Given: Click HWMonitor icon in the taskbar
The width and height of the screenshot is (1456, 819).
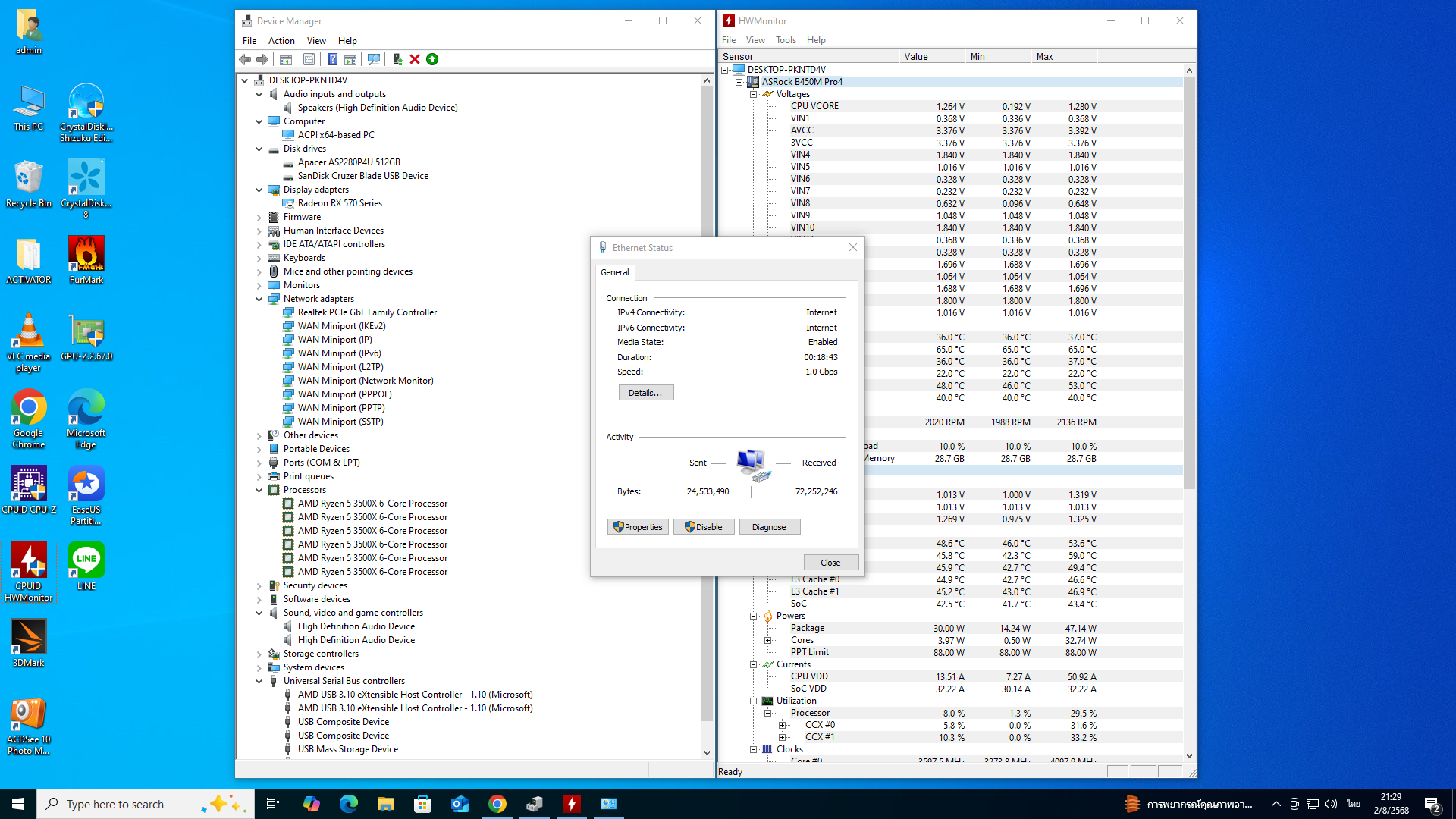Looking at the screenshot, I should [x=572, y=804].
